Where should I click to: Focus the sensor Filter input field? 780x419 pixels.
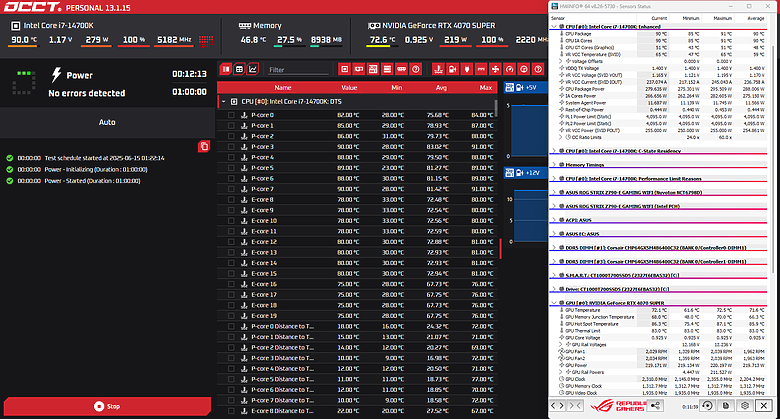(297, 70)
